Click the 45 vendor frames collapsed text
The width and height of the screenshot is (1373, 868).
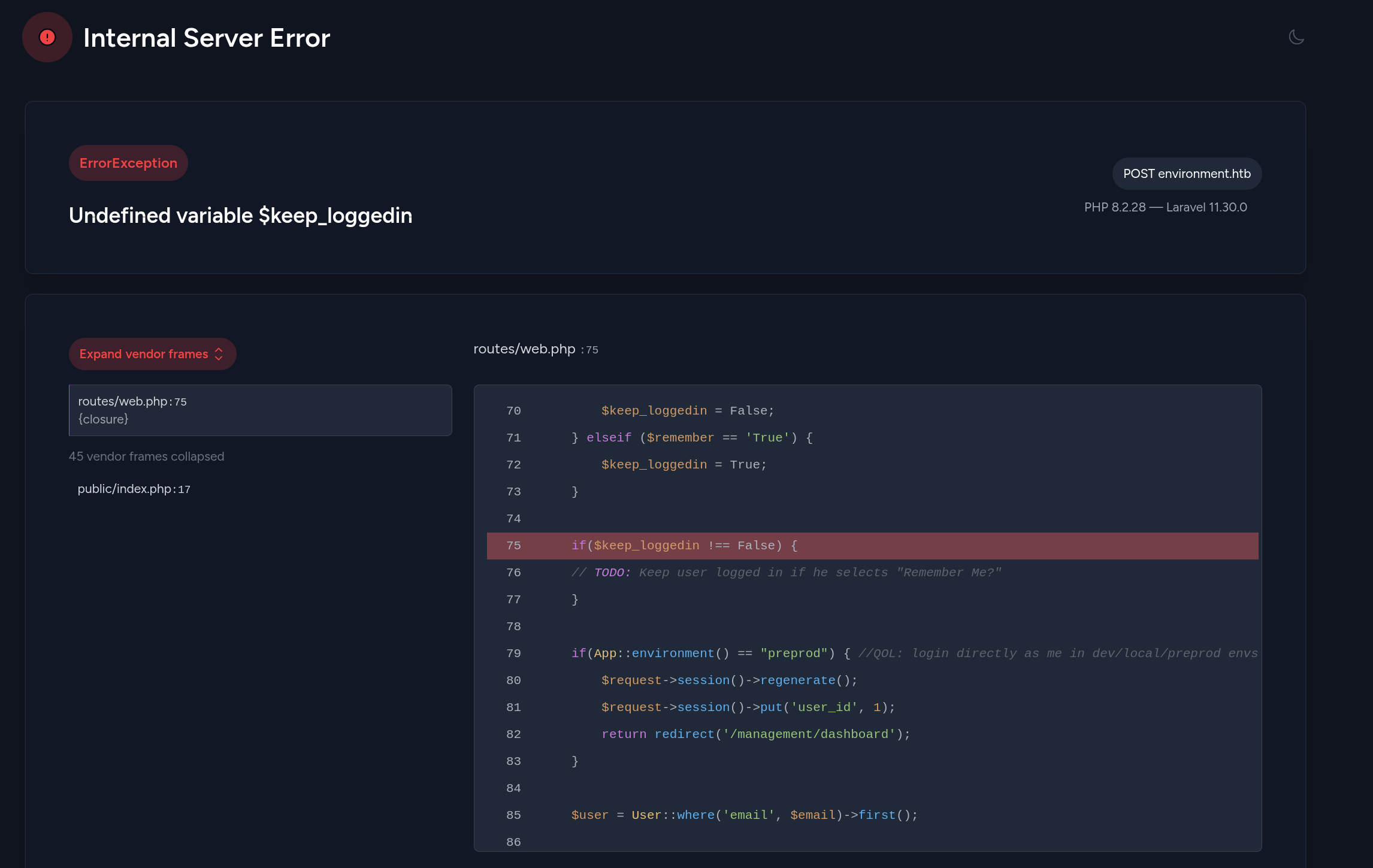pos(146,456)
